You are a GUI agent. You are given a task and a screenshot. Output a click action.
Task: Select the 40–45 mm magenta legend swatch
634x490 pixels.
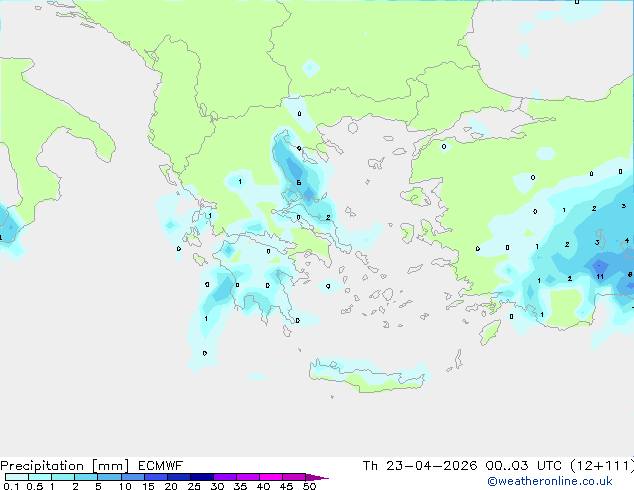271,477
